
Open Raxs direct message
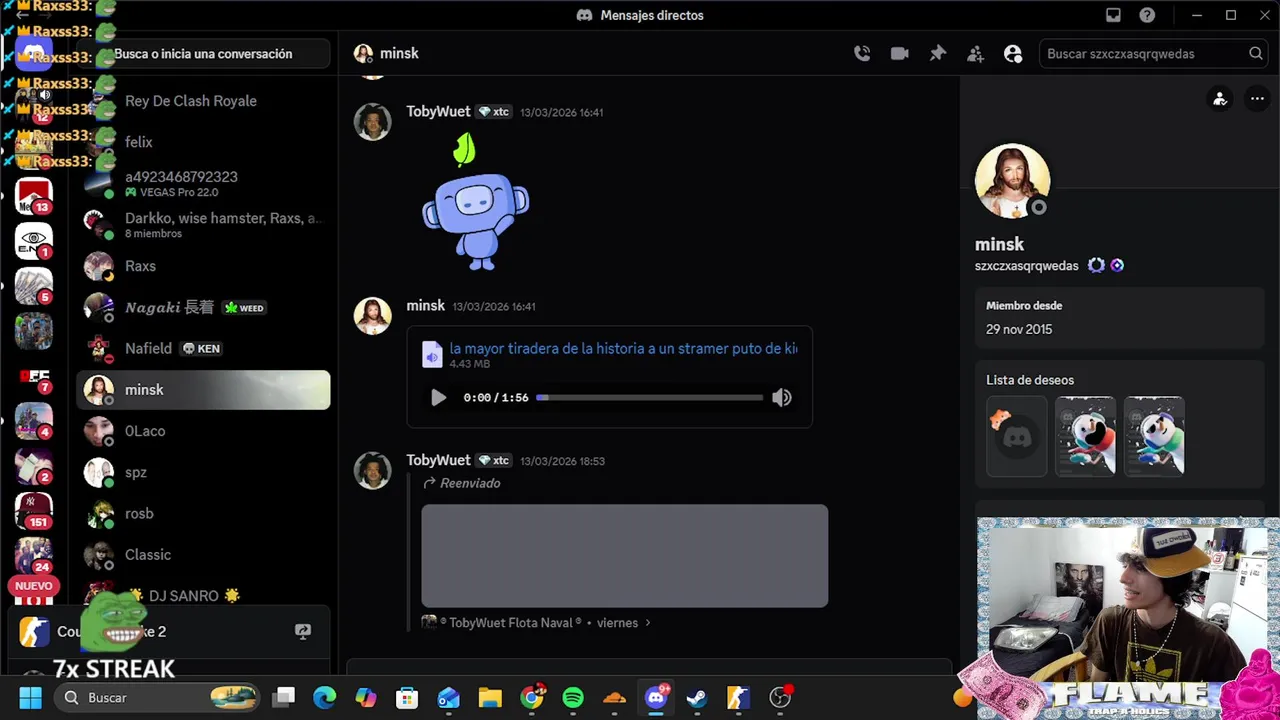(203, 266)
